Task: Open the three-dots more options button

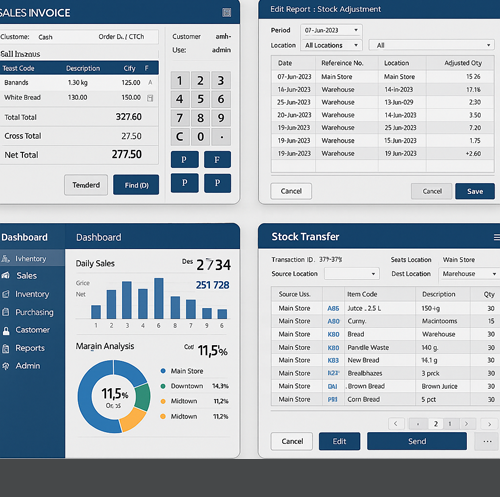Action: [487, 441]
